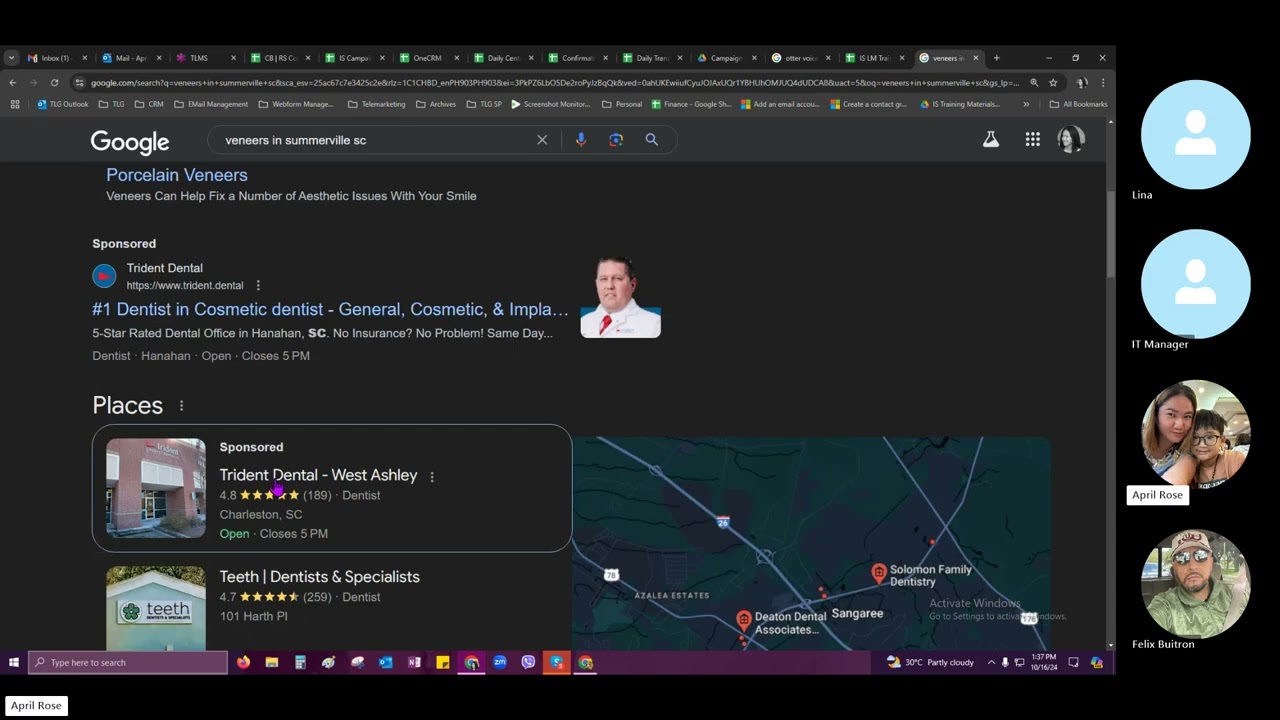Bookmark this page with star icon

[1053, 83]
